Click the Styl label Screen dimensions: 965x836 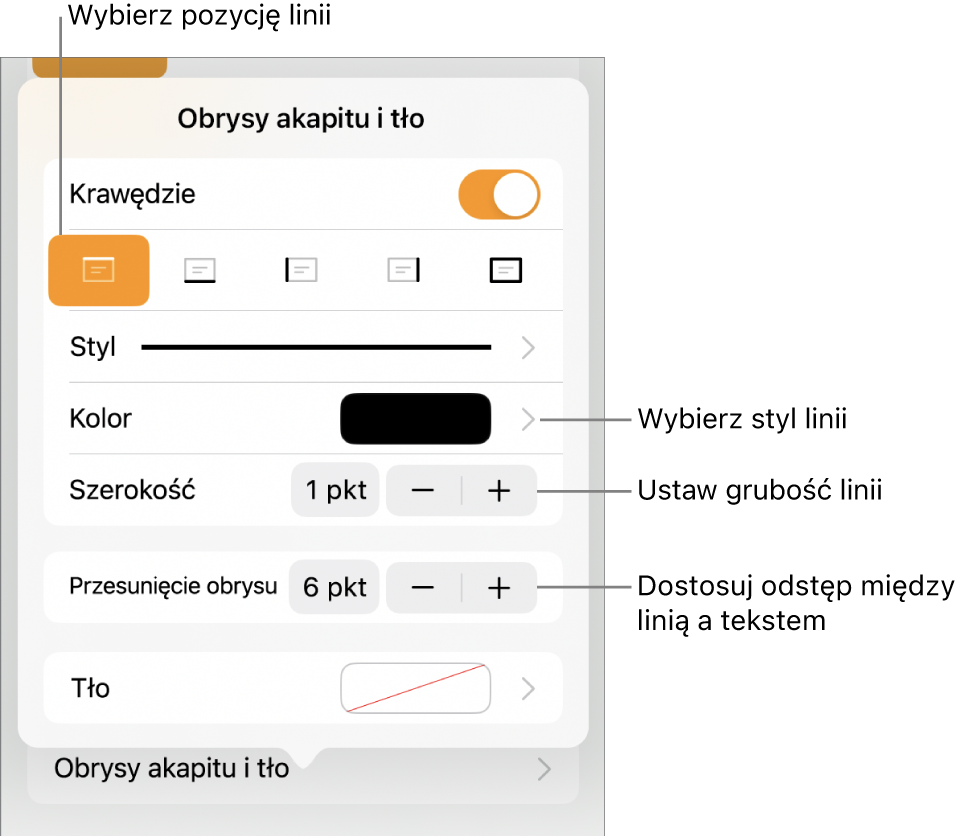click(x=93, y=348)
